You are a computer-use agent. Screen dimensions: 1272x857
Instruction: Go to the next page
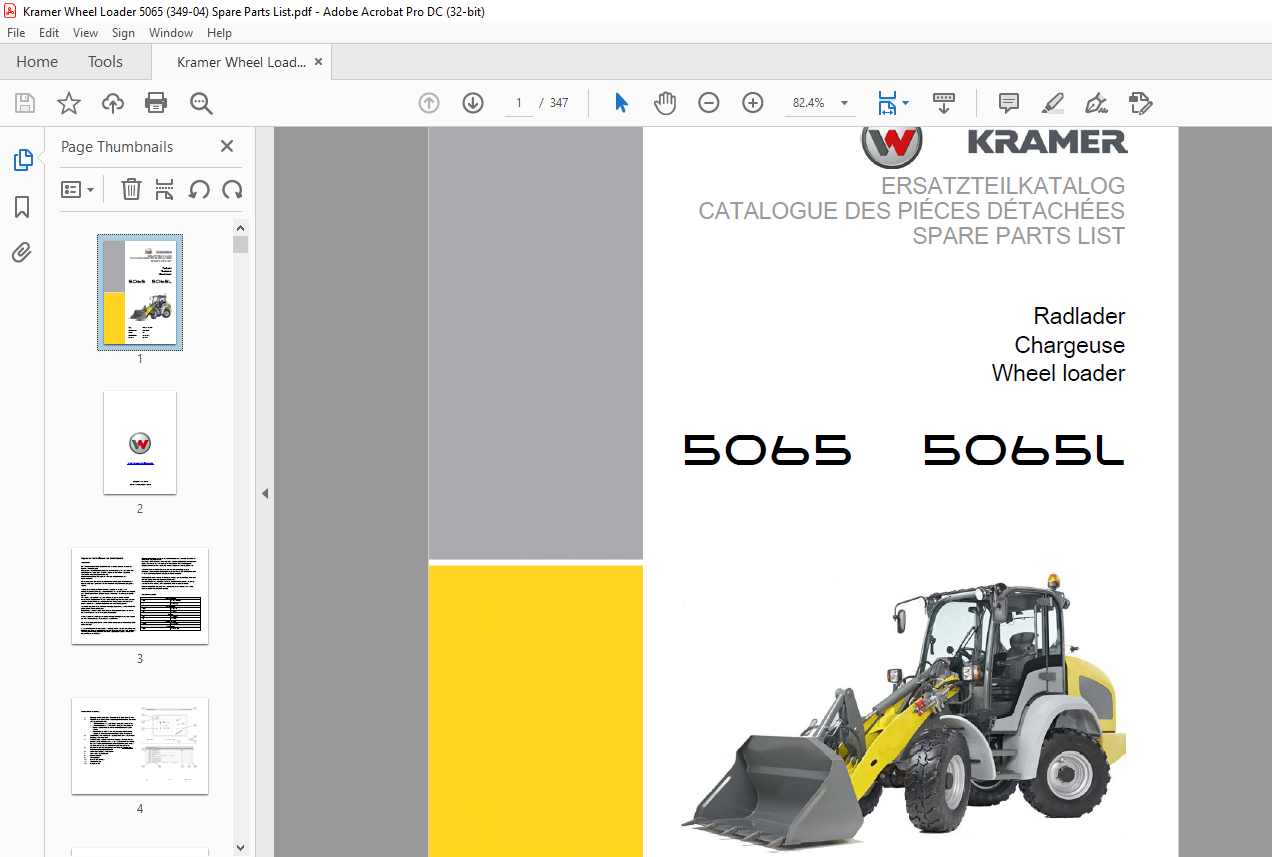[473, 103]
